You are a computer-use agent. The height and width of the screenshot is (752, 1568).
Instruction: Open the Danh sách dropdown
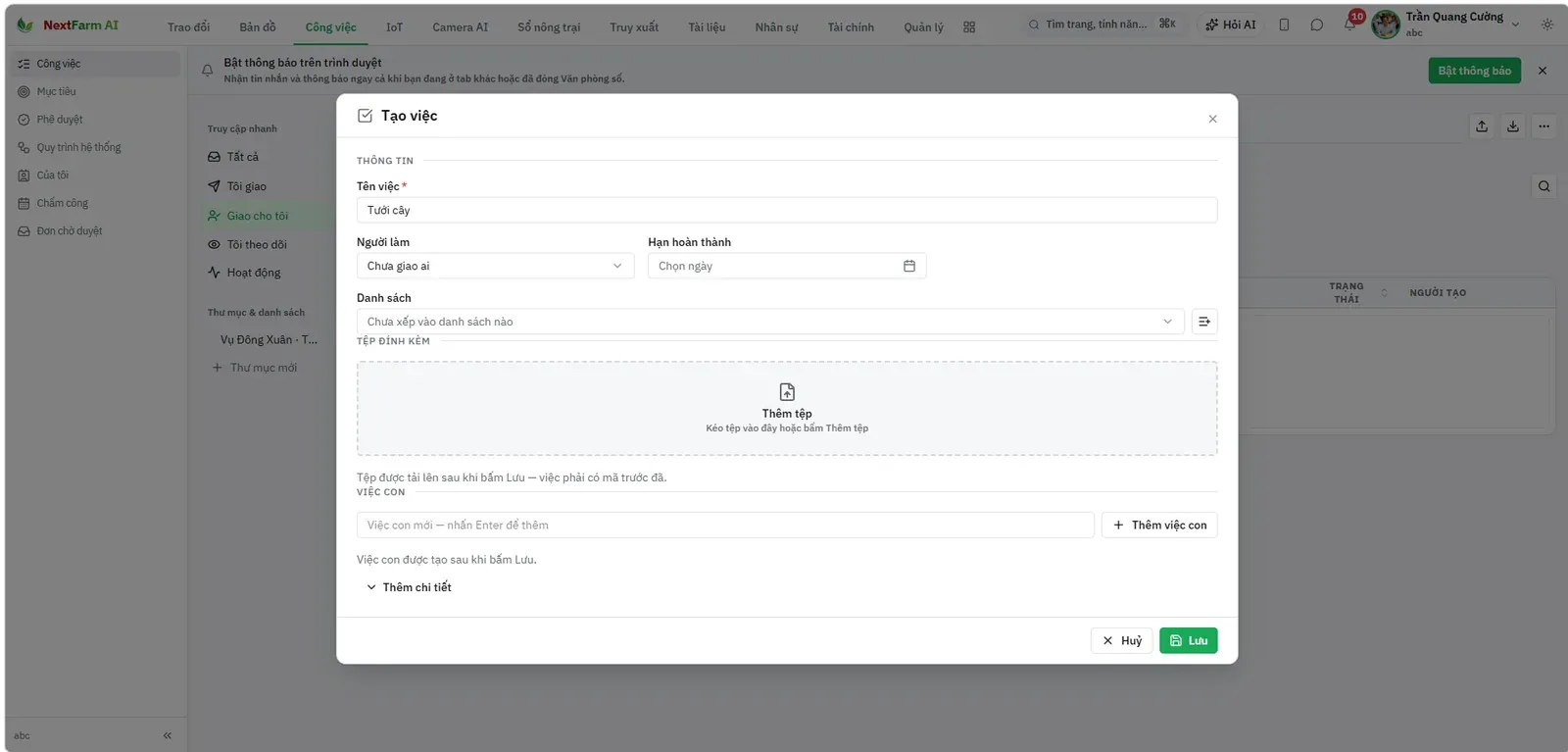(770, 322)
